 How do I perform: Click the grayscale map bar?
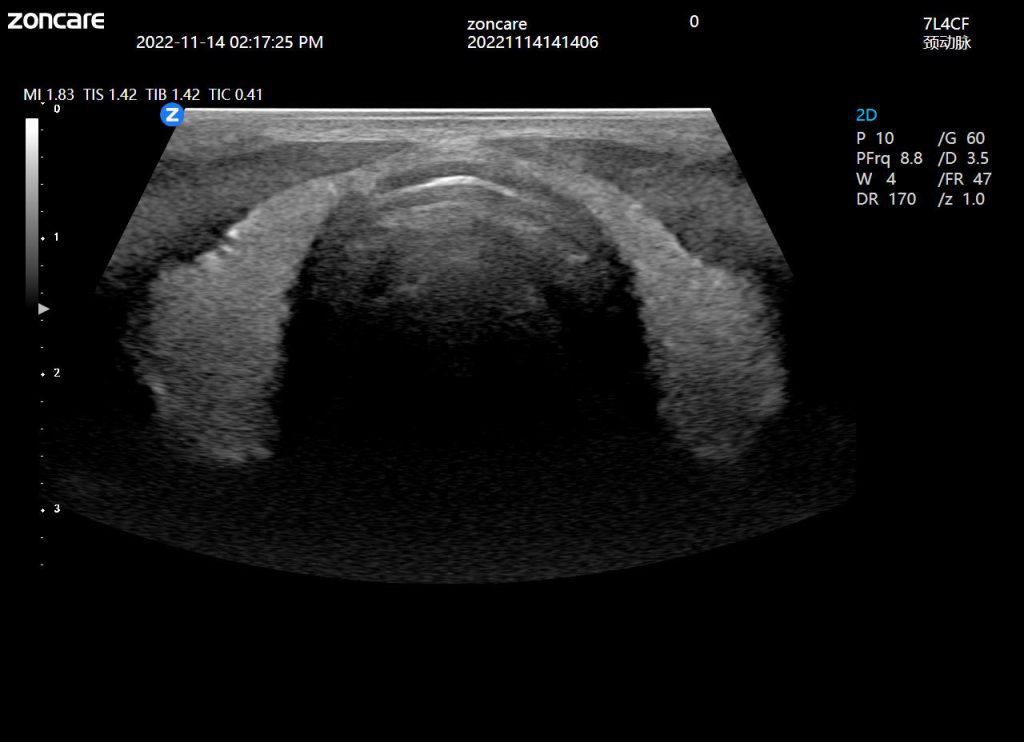click(x=32, y=210)
